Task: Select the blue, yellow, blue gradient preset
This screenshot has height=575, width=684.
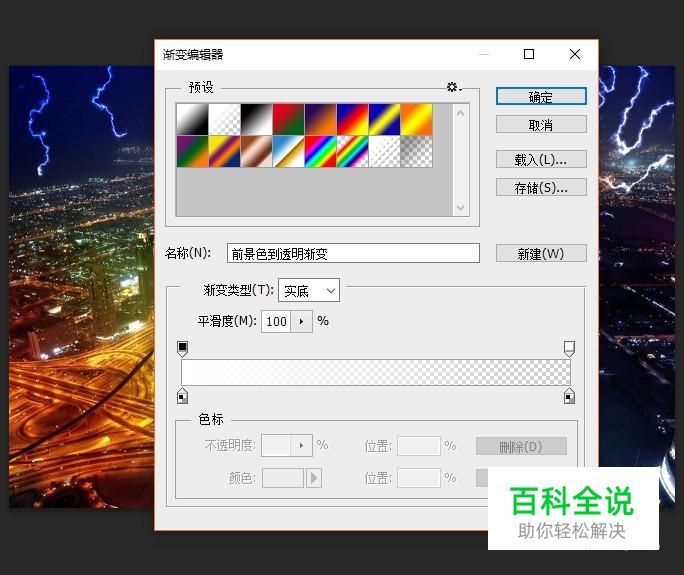Action: [x=384, y=119]
